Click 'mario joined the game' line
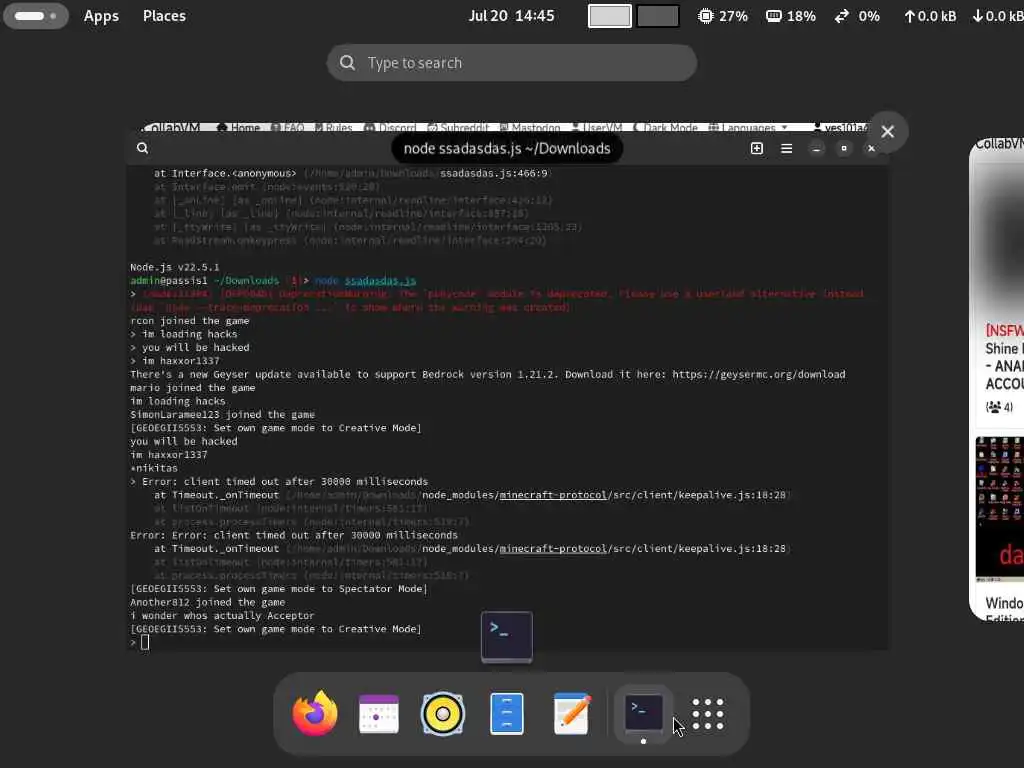1024x768 pixels. (x=193, y=388)
